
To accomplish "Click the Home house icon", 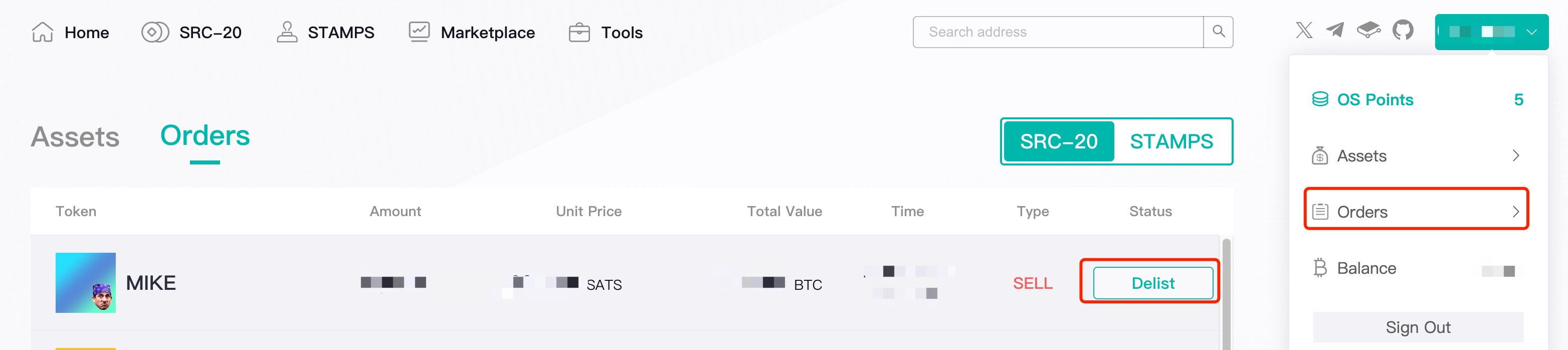I will (x=43, y=32).
